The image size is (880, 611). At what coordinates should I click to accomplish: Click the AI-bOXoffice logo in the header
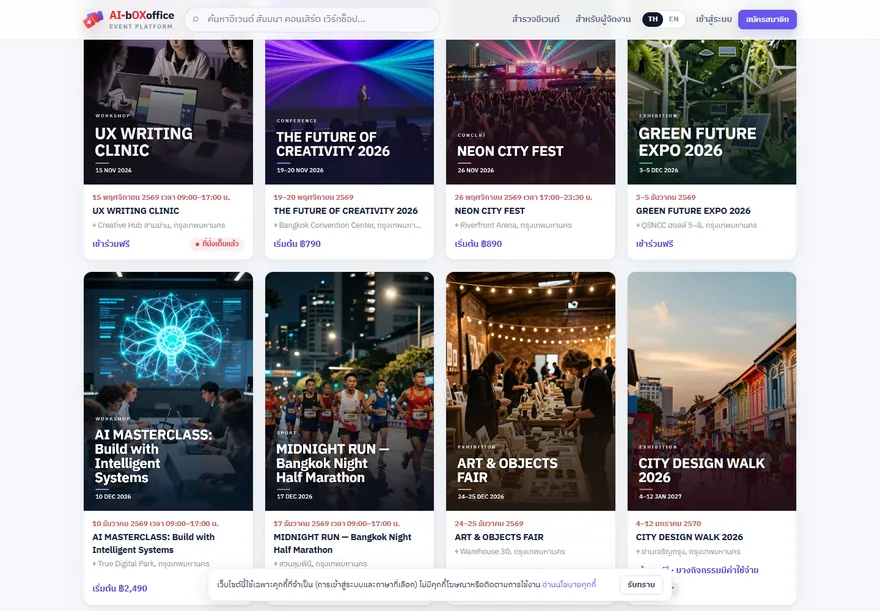129,20
